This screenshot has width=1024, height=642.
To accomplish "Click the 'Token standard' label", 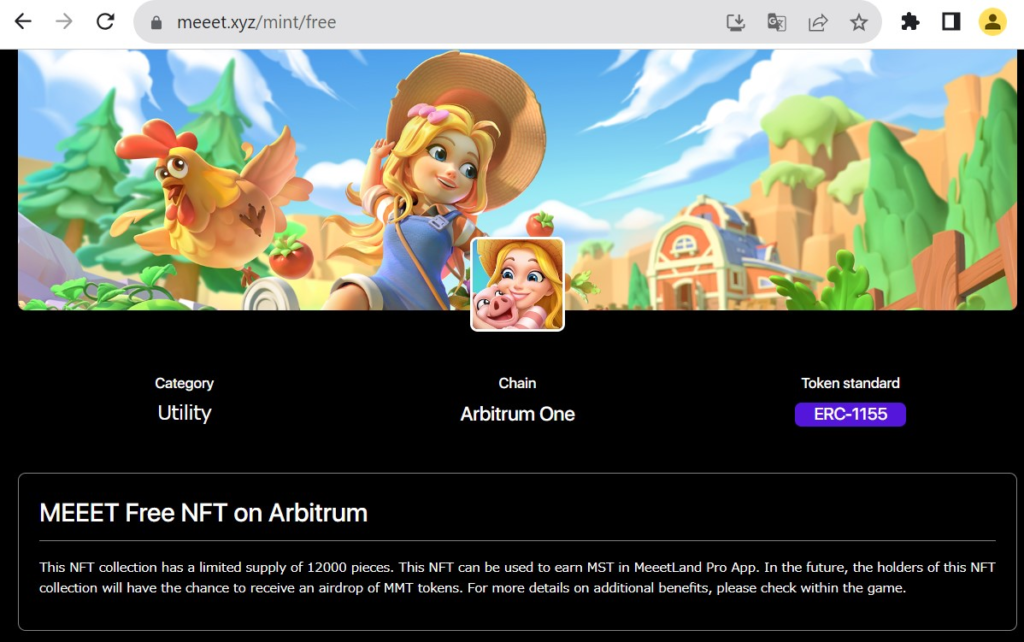I will point(850,383).
